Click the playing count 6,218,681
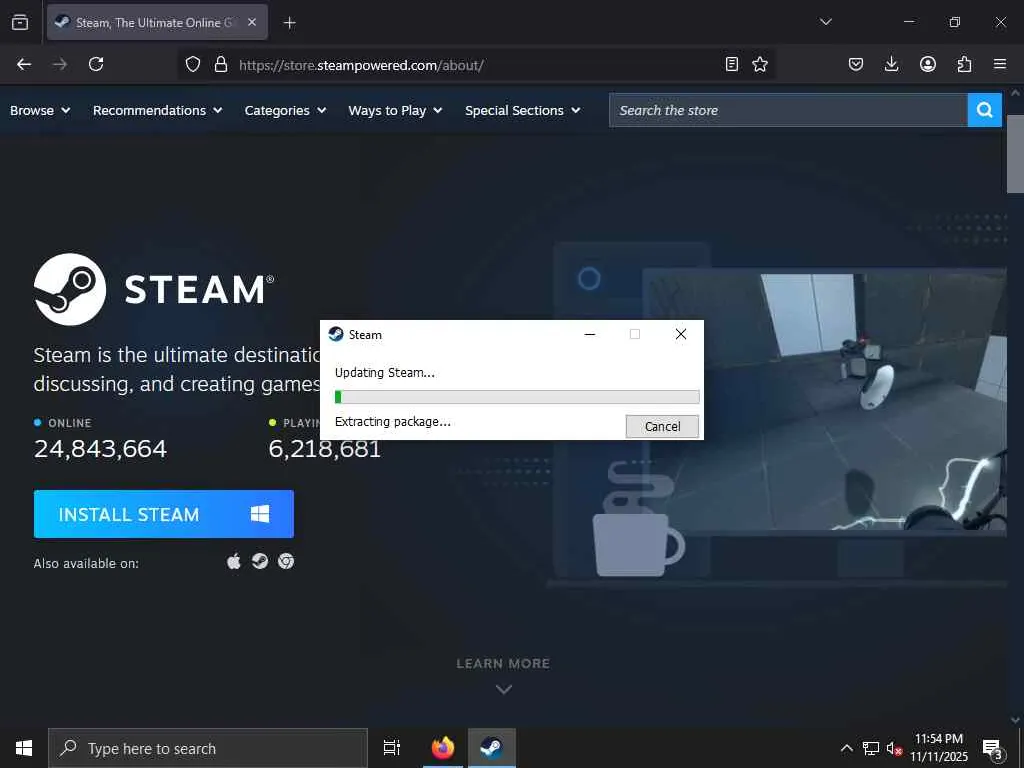The image size is (1024, 768). (x=325, y=449)
